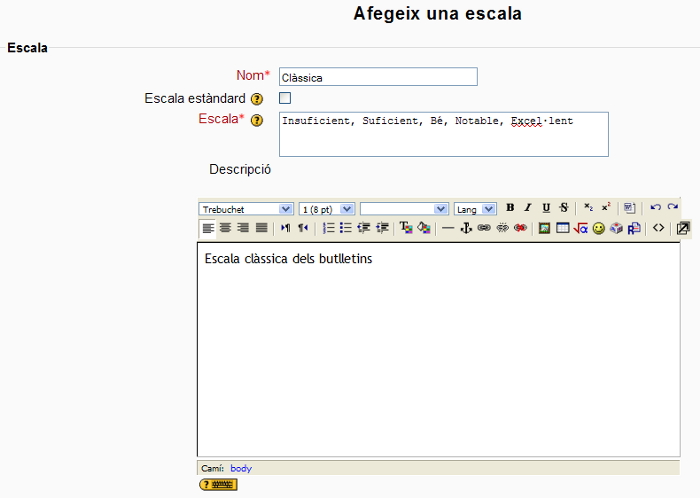The image size is (700, 498).
Task: Align description text left
Action: pos(208,228)
